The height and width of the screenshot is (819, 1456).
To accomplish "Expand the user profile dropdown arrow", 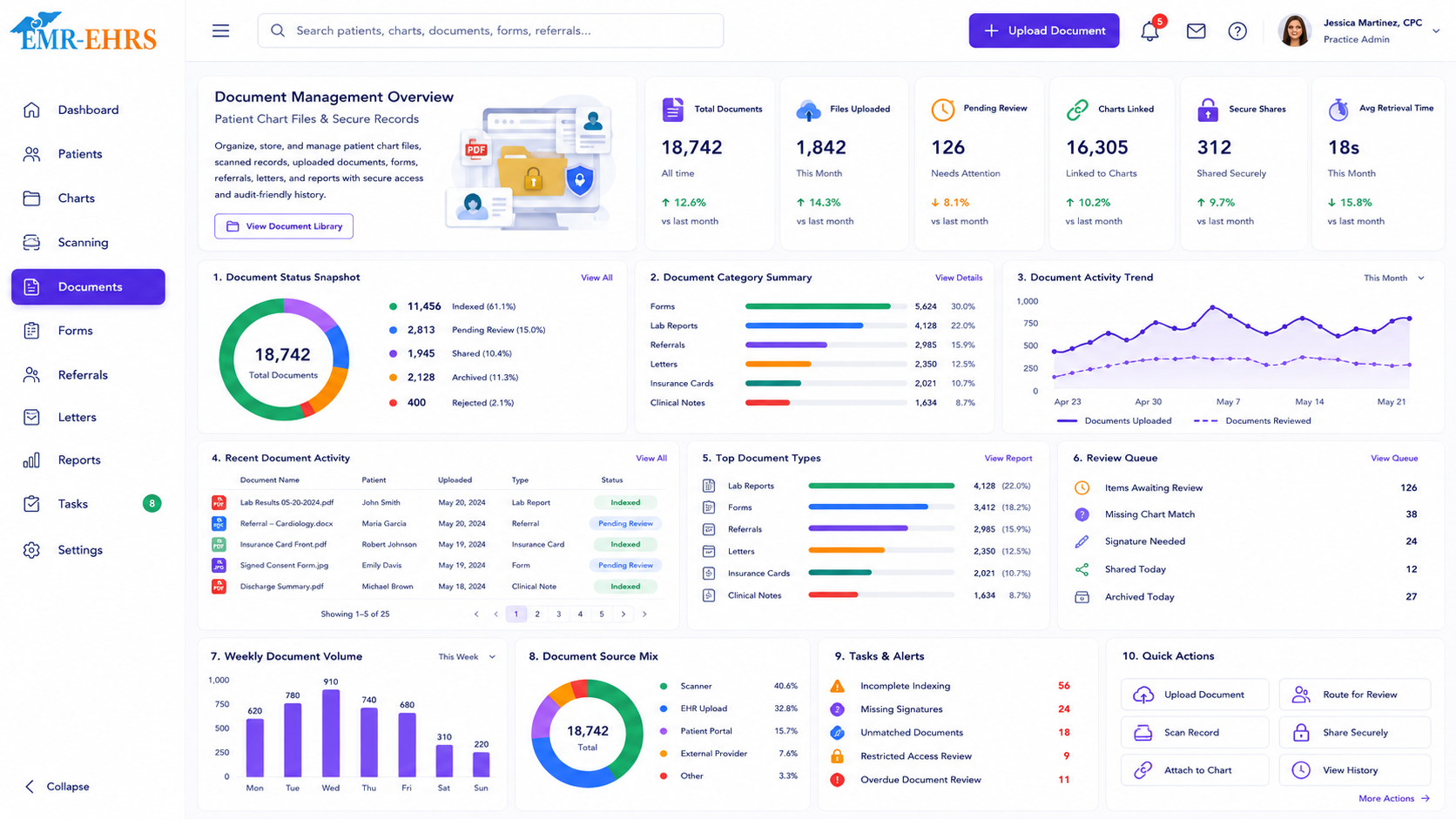I will 1436,30.
